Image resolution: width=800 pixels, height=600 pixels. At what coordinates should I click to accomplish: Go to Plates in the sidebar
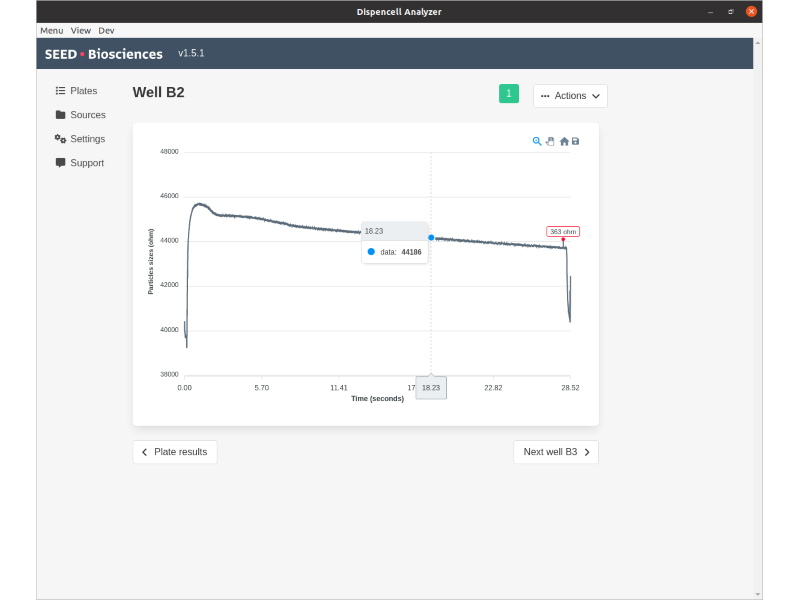coord(84,91)
